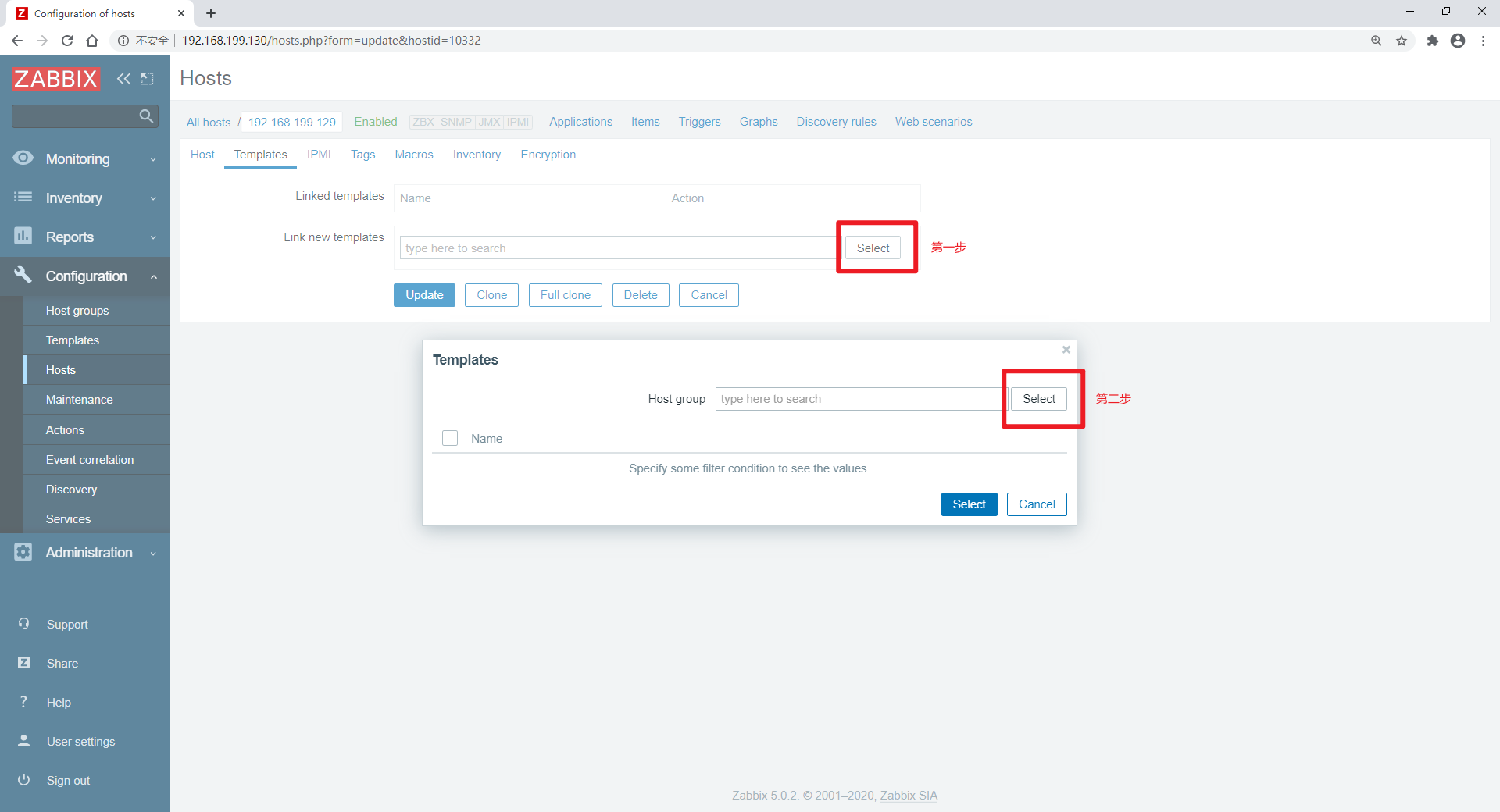
Task: Expand the Administration menu chevron
Action: (x=153, y=553)
